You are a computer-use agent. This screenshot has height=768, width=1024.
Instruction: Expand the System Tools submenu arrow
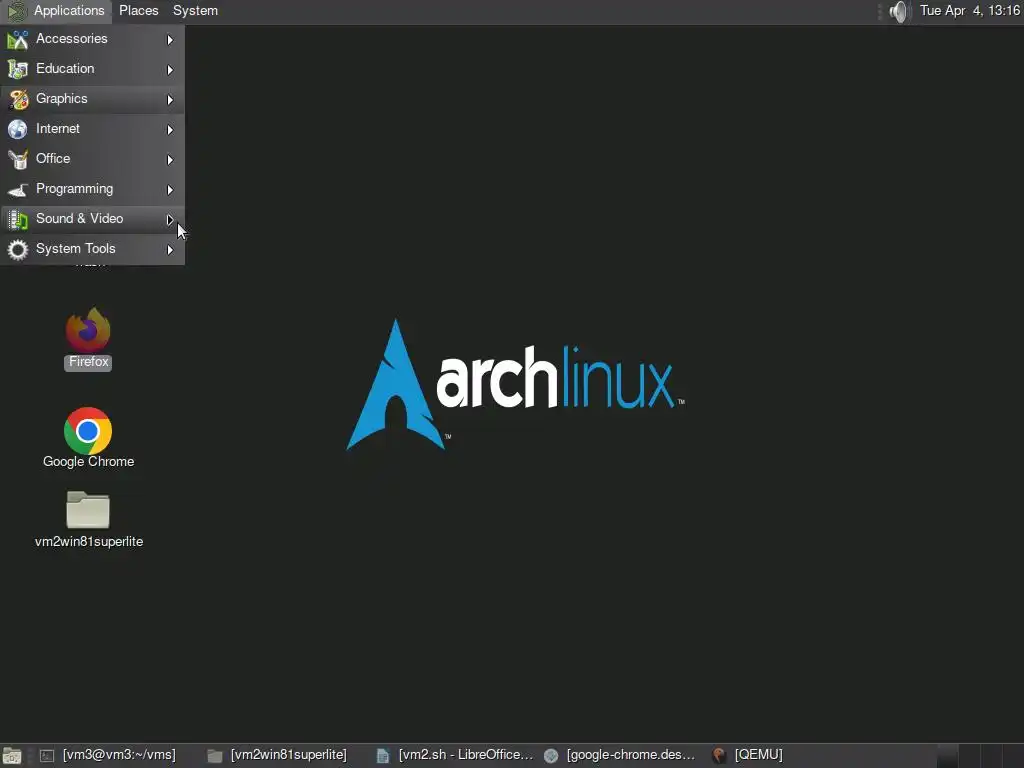click(170, 250)
